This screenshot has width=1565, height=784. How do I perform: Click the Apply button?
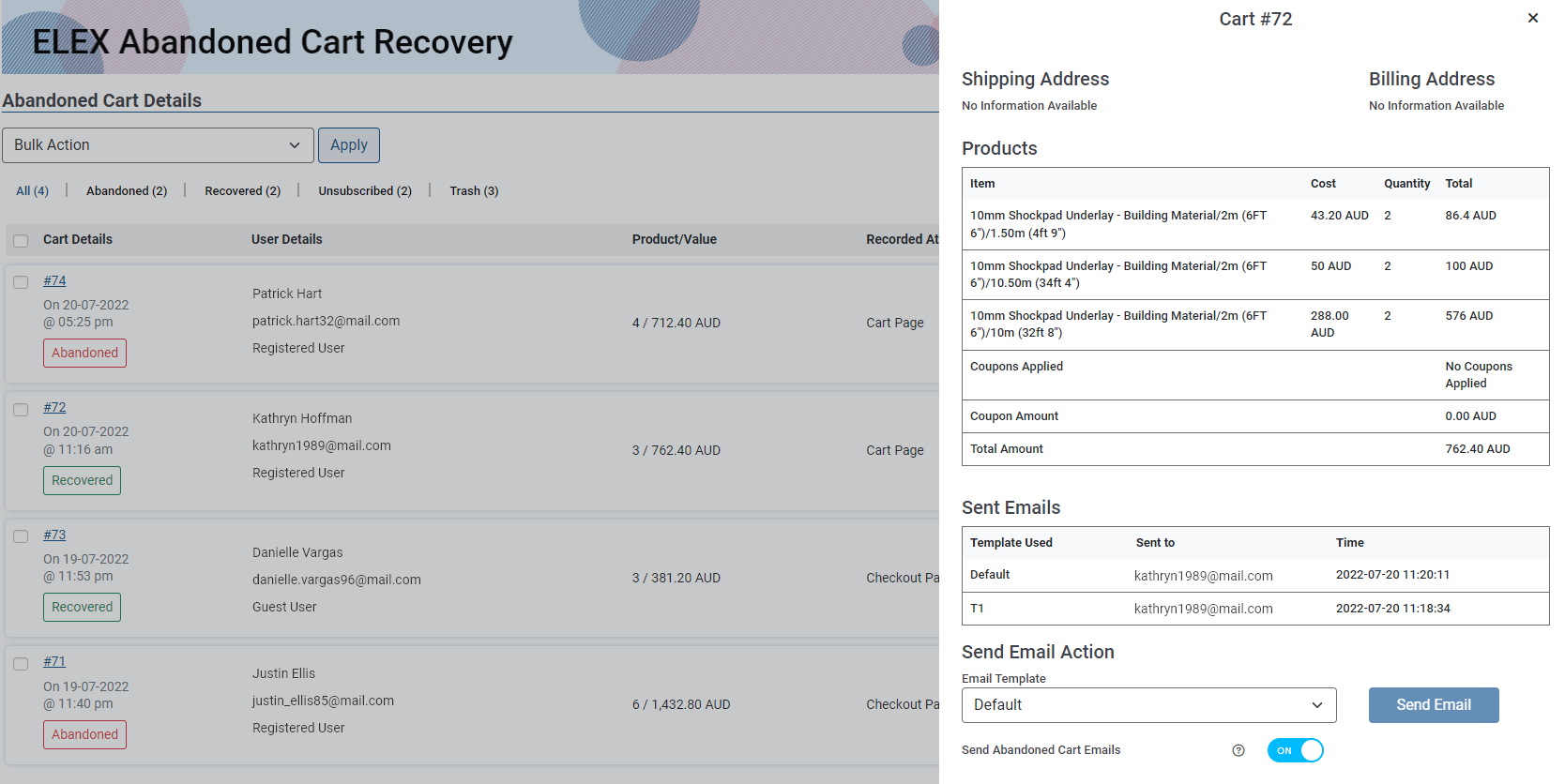click(349, 145)
